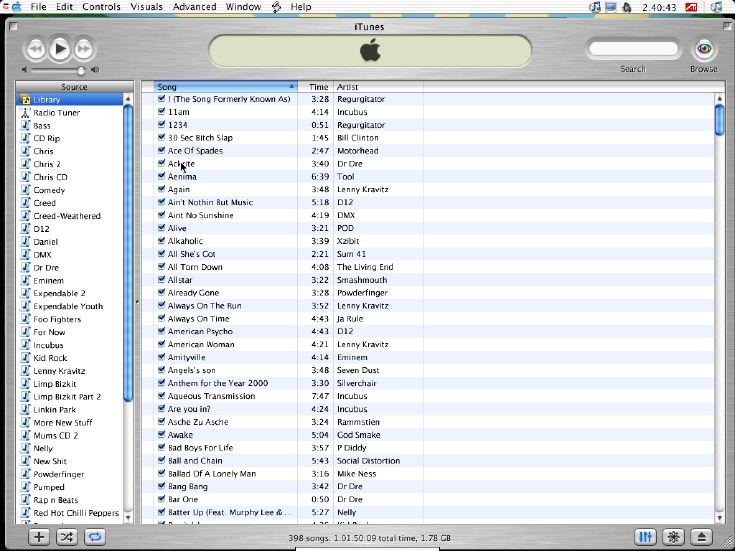Uncheck the song American Psycho
The height and width of the screenshot is (551, 735).
(x=161, y=331)
